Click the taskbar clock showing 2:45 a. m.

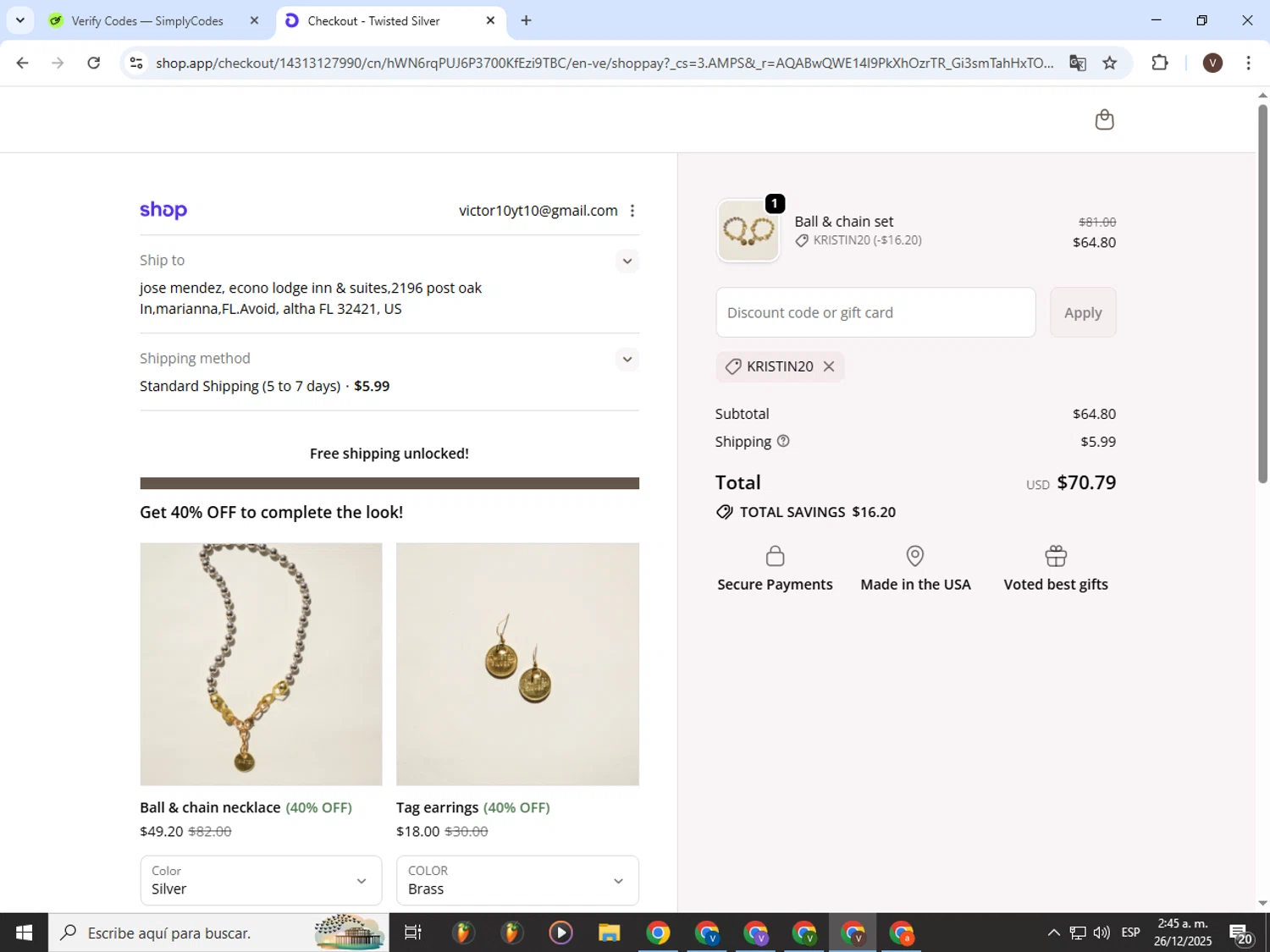pyautogui.click(x=1182, y=933)
